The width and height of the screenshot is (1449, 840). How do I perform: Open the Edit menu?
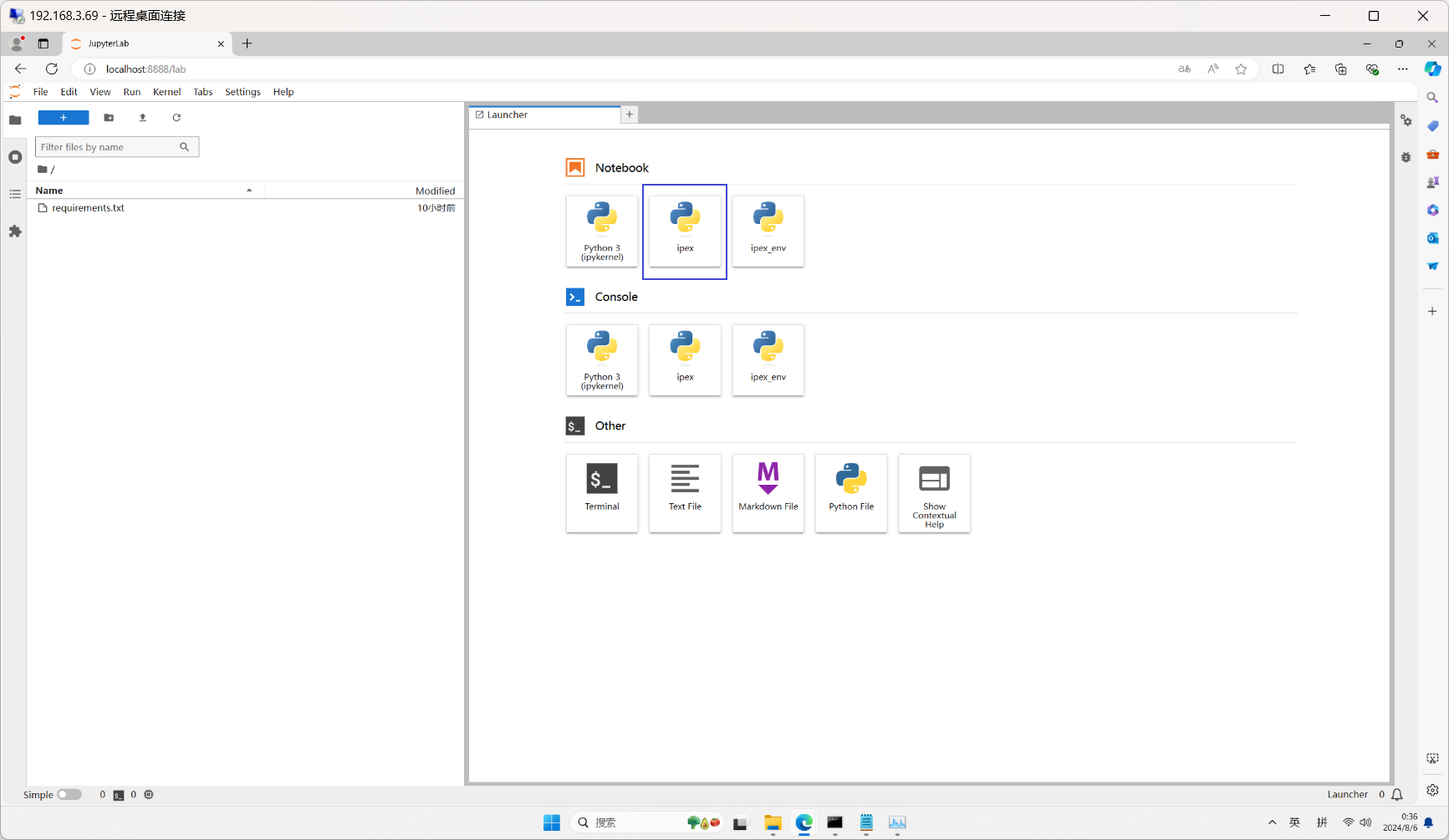(69, 92)
